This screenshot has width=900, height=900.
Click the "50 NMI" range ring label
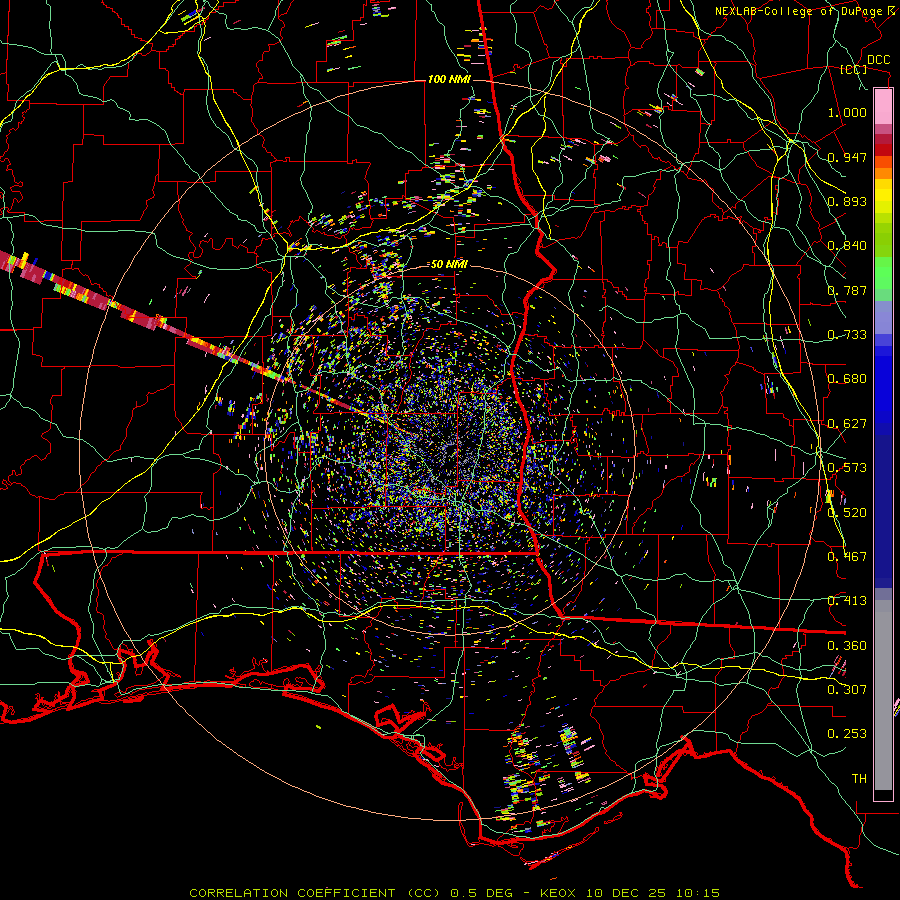coord(449,264)
